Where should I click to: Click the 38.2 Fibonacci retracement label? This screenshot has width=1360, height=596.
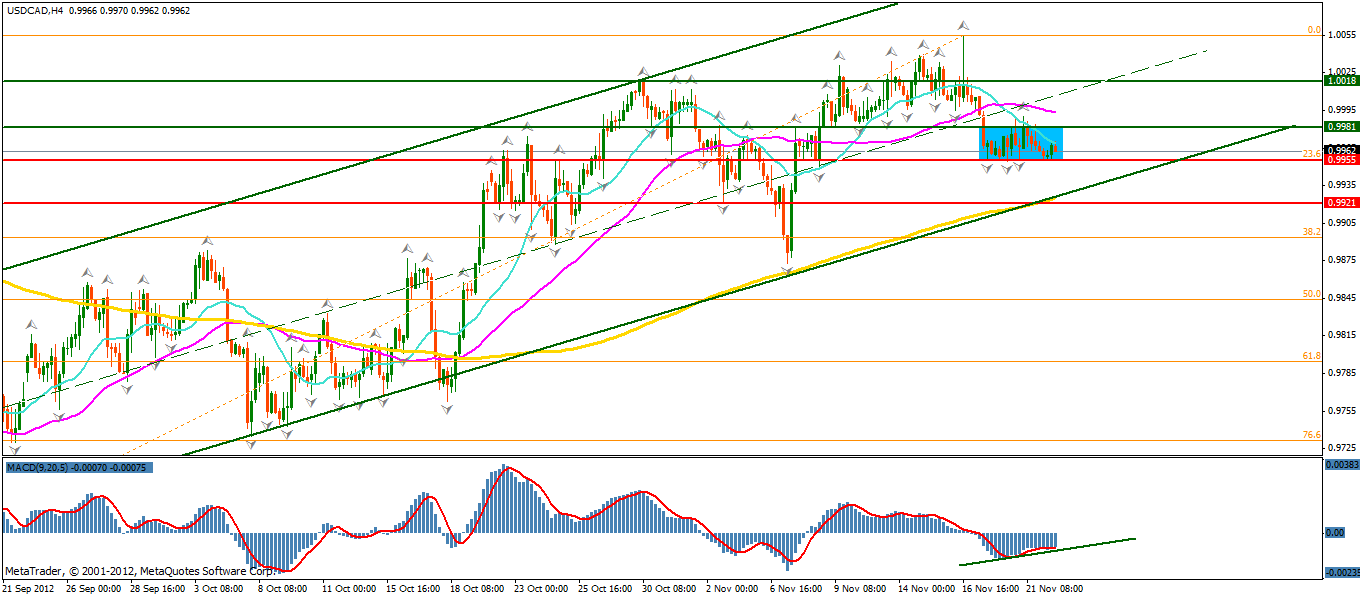tap(1311, 231)
